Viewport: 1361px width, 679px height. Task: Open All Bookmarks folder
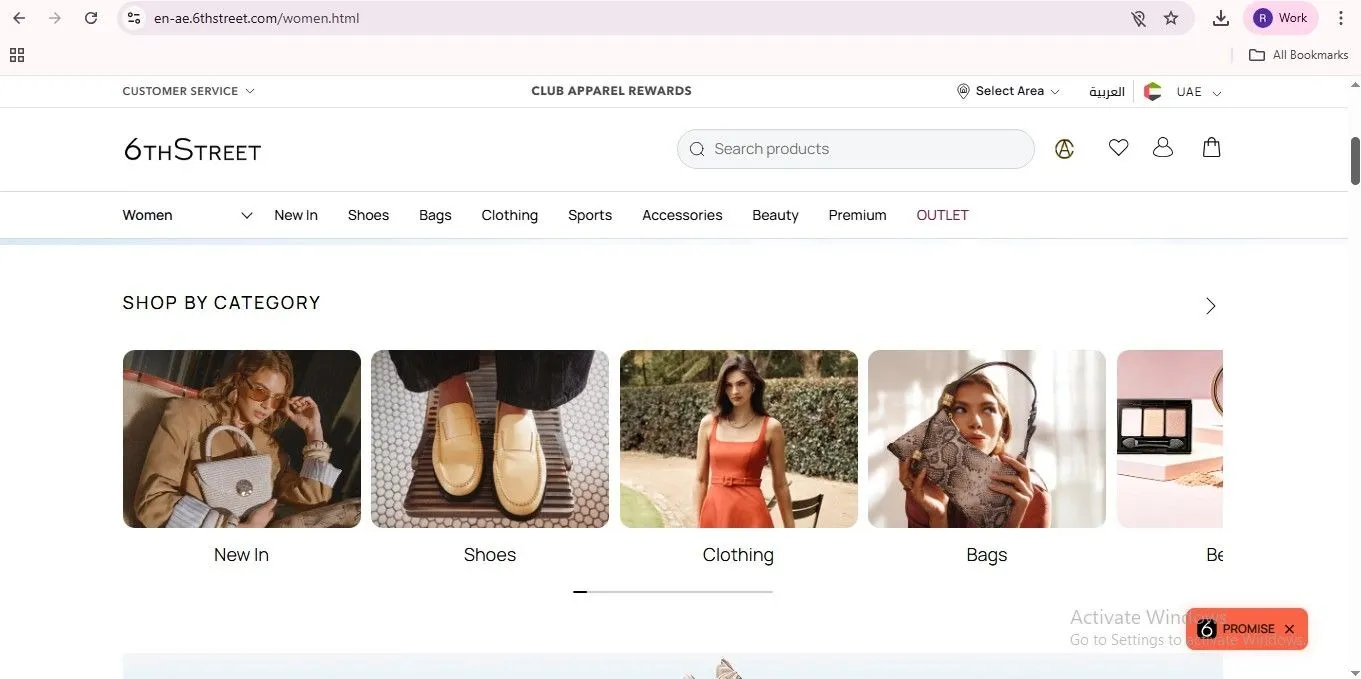pyautogui.click(x=1299, y=55)
